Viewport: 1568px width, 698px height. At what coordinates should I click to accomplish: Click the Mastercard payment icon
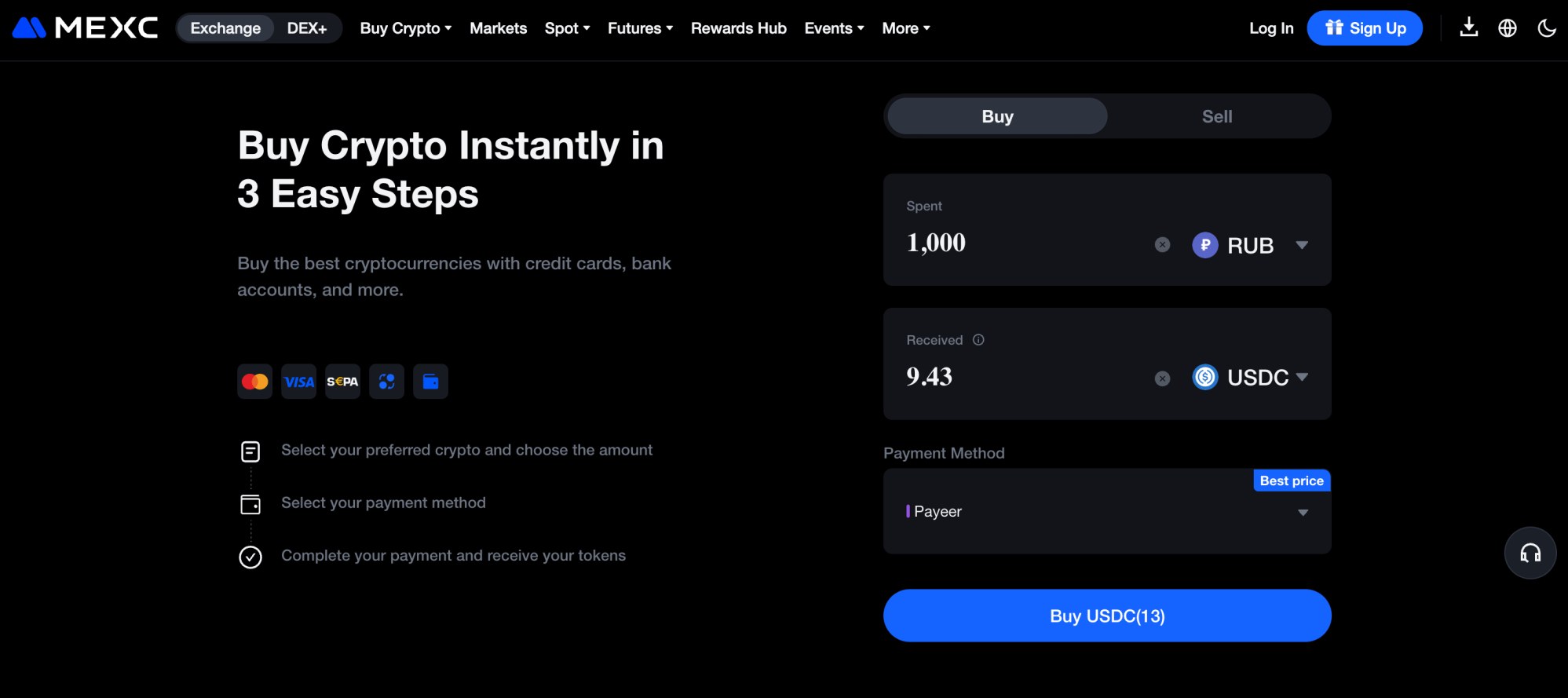click(254, 382)
